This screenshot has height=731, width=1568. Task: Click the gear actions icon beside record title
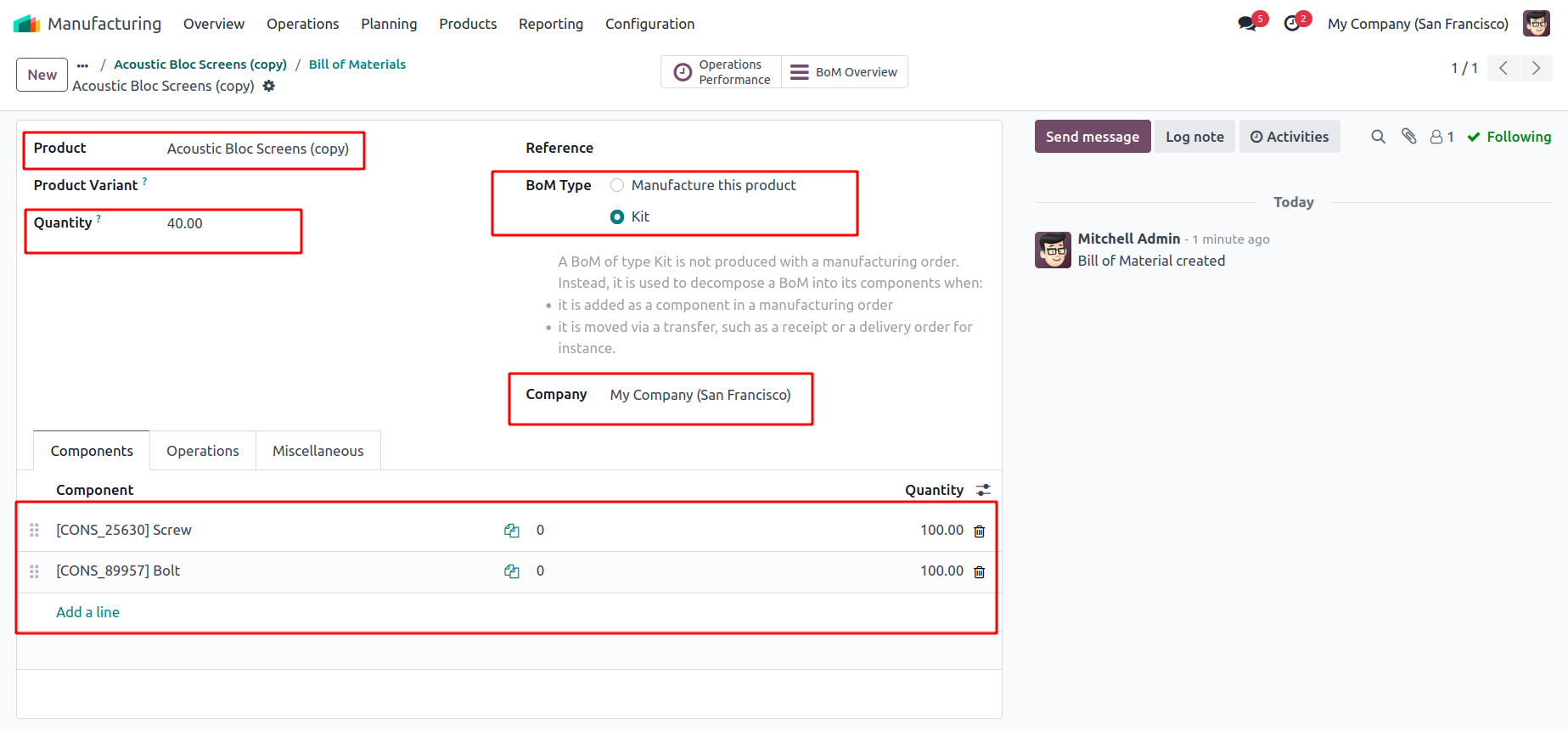(x=269, y=86)
